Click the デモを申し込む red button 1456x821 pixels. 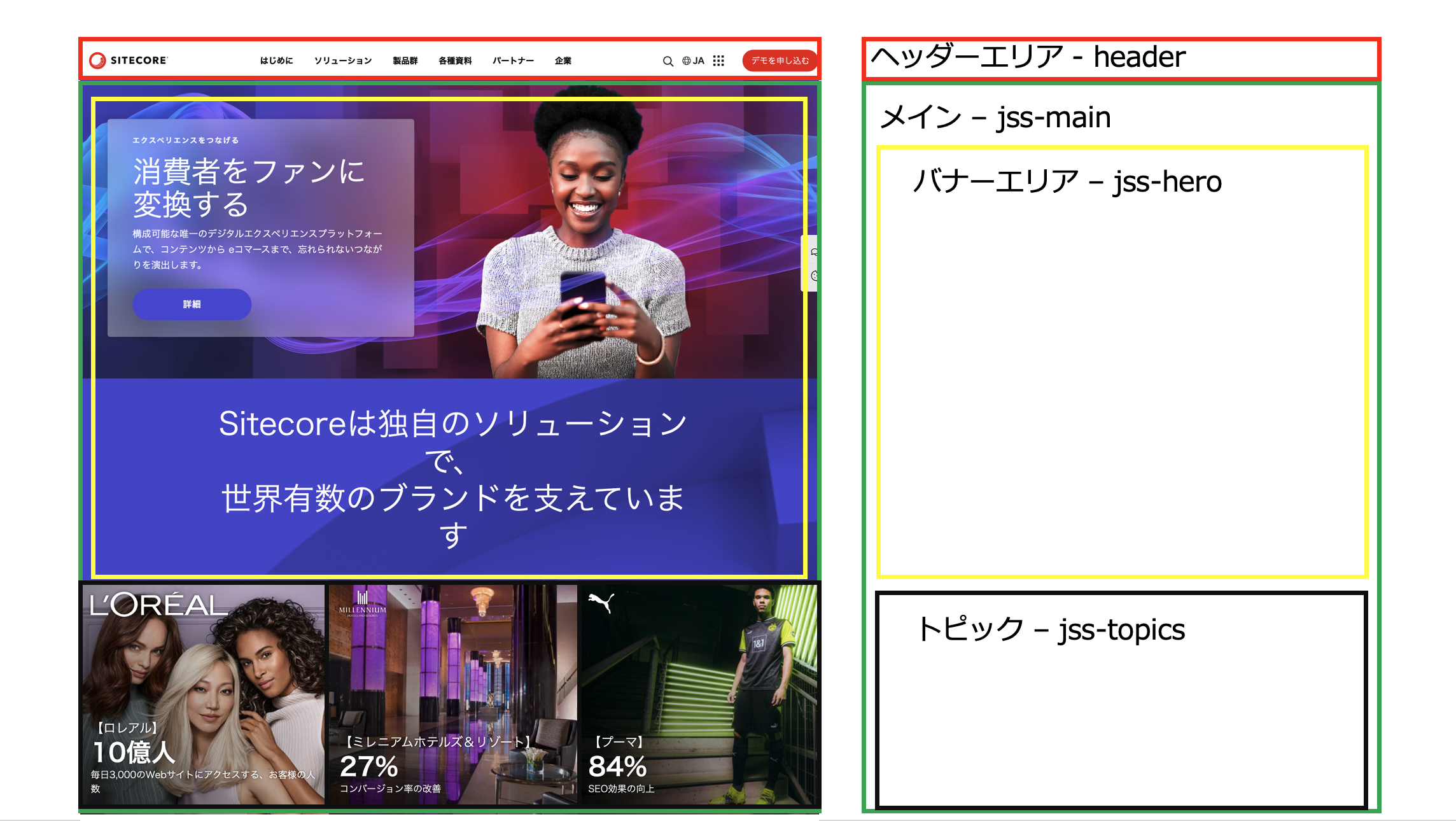coord(780,60)
